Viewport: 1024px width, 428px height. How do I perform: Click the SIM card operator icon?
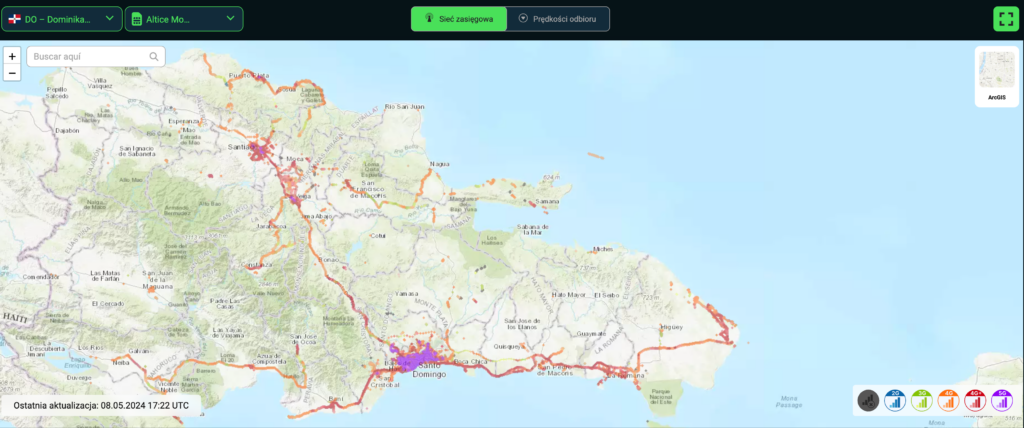(136, 19)
